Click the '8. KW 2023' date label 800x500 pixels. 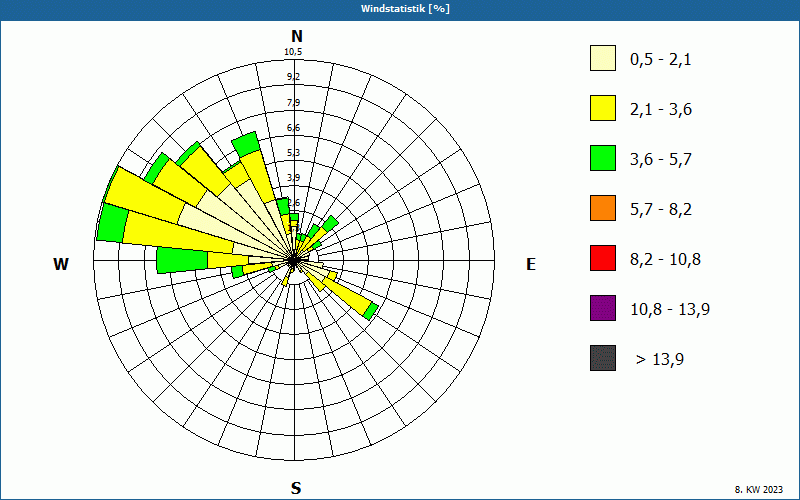coord(759,490)
